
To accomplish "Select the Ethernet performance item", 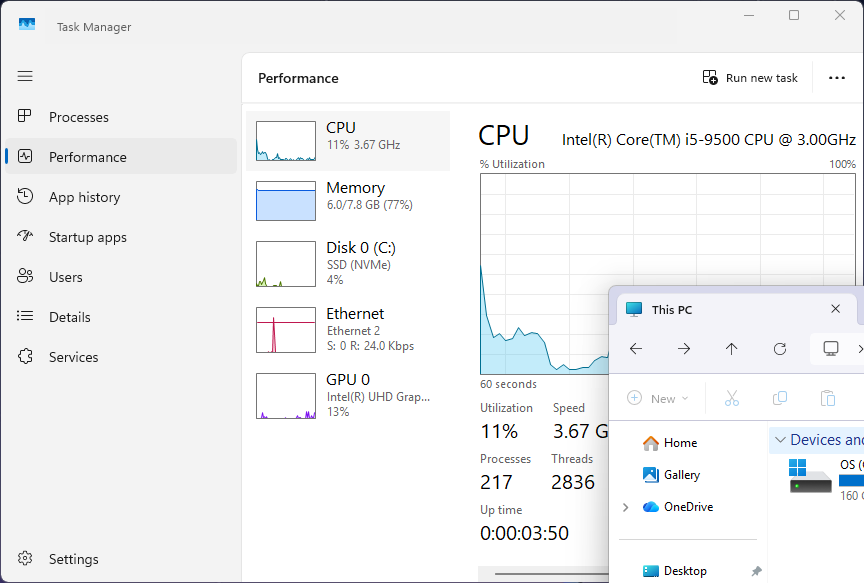I will [x=348, y=330].
